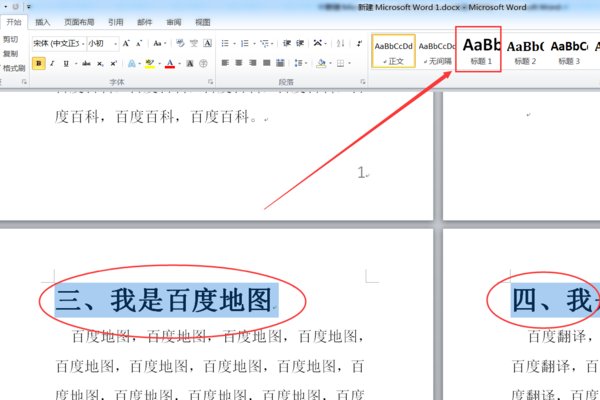
Task: Open the shading color dropdown arrow
Action: 330,63
